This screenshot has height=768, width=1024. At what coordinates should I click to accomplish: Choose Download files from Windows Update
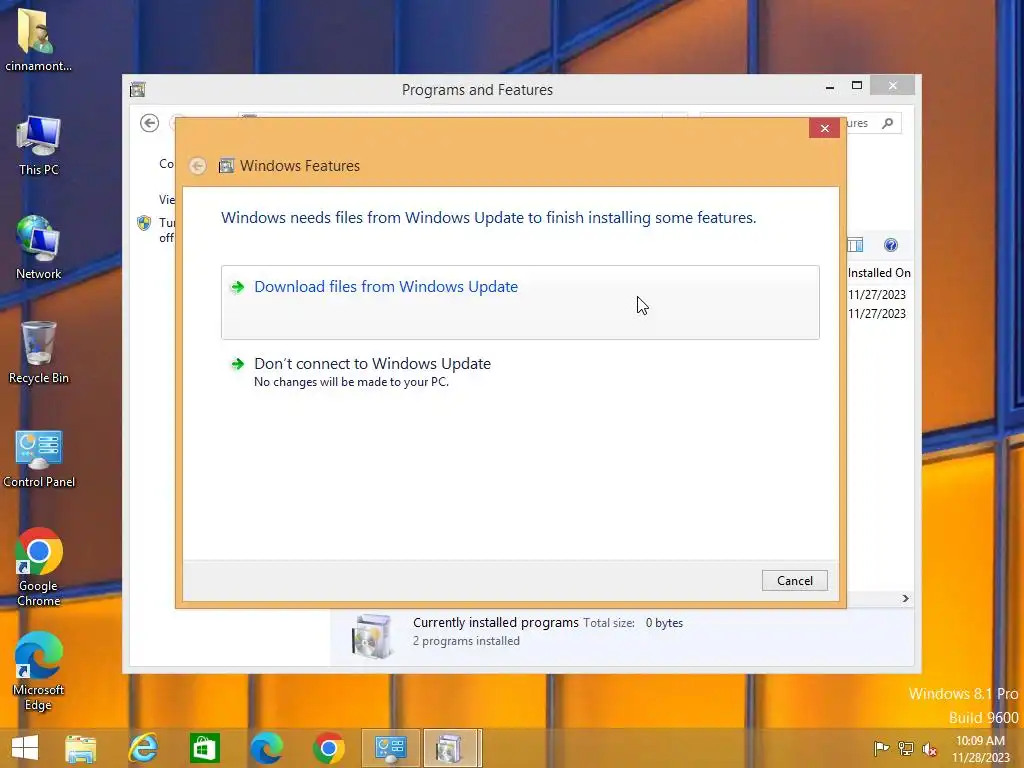point(520,302)
